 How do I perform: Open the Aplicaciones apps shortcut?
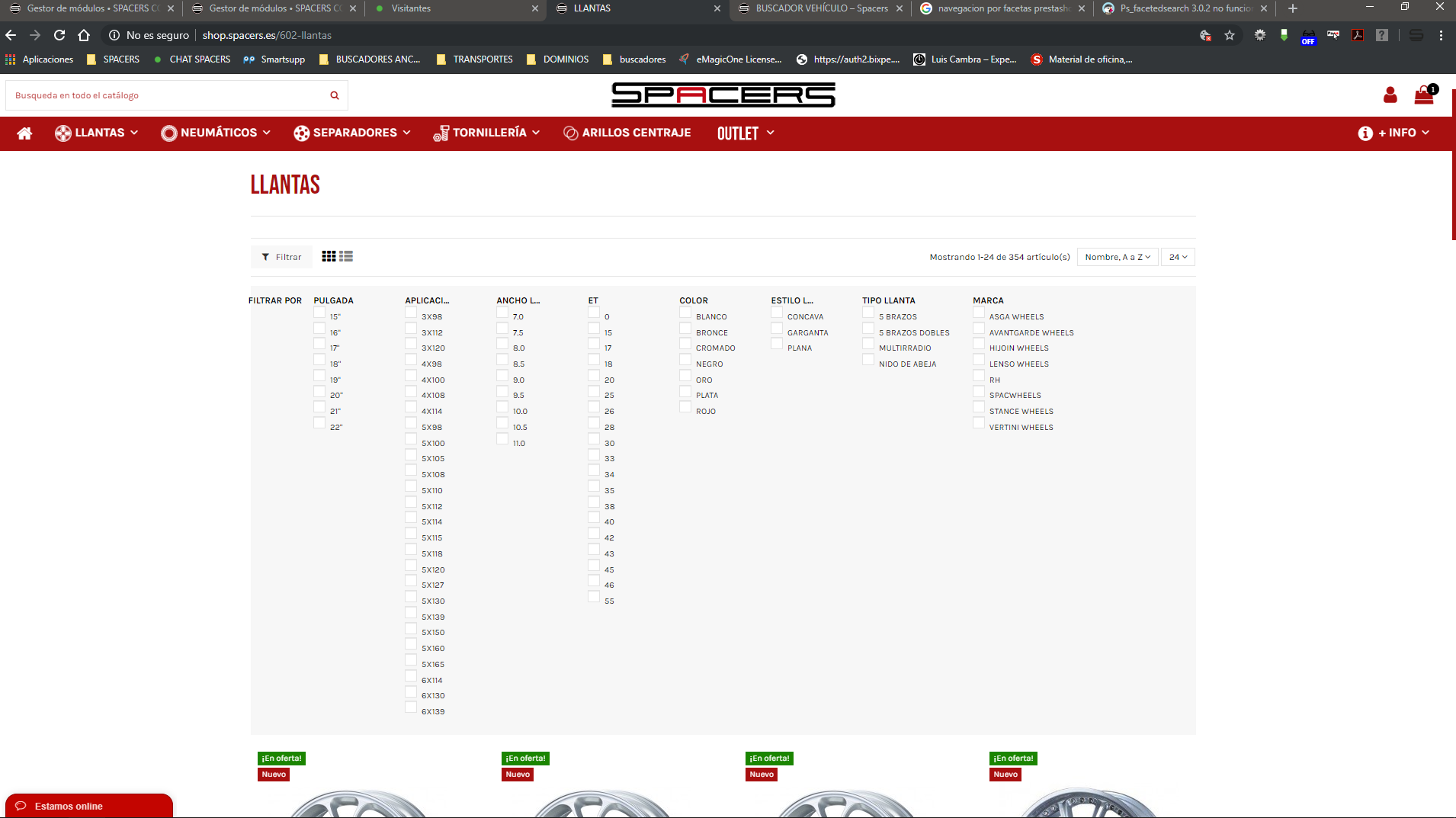[40, 59]
